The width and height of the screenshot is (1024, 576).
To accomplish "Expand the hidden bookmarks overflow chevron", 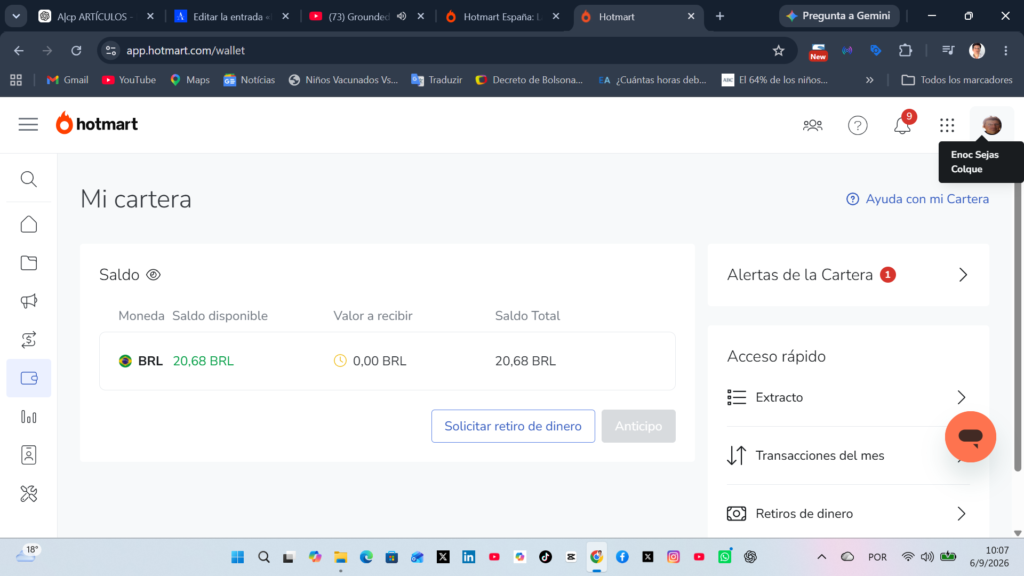I will click(869, 80).
